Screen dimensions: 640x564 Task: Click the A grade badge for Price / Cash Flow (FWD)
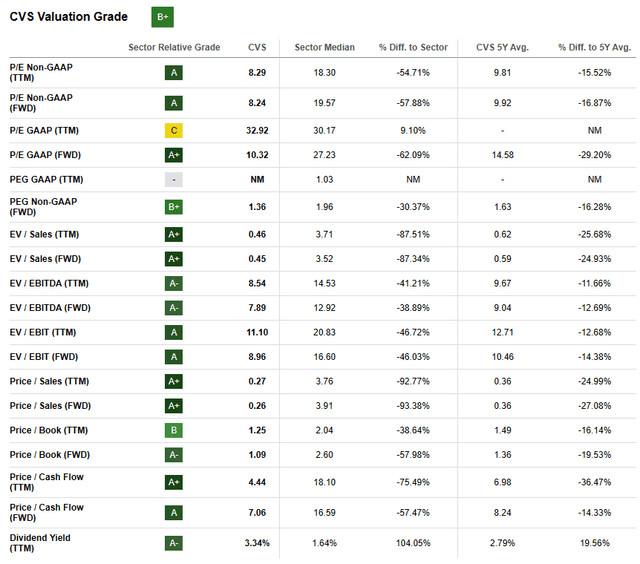tap(174, 513)
